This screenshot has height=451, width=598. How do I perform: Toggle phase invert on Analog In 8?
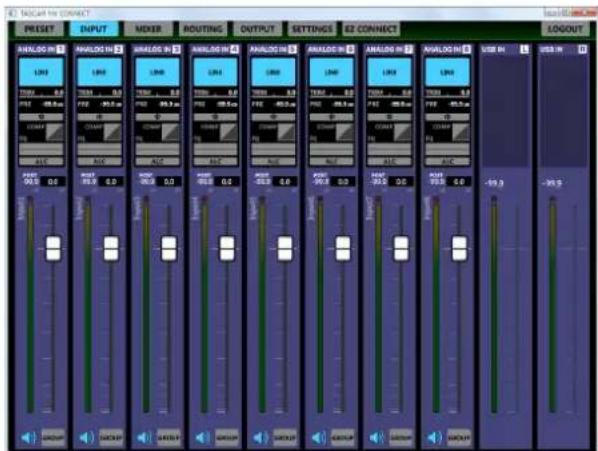[447, 117]
